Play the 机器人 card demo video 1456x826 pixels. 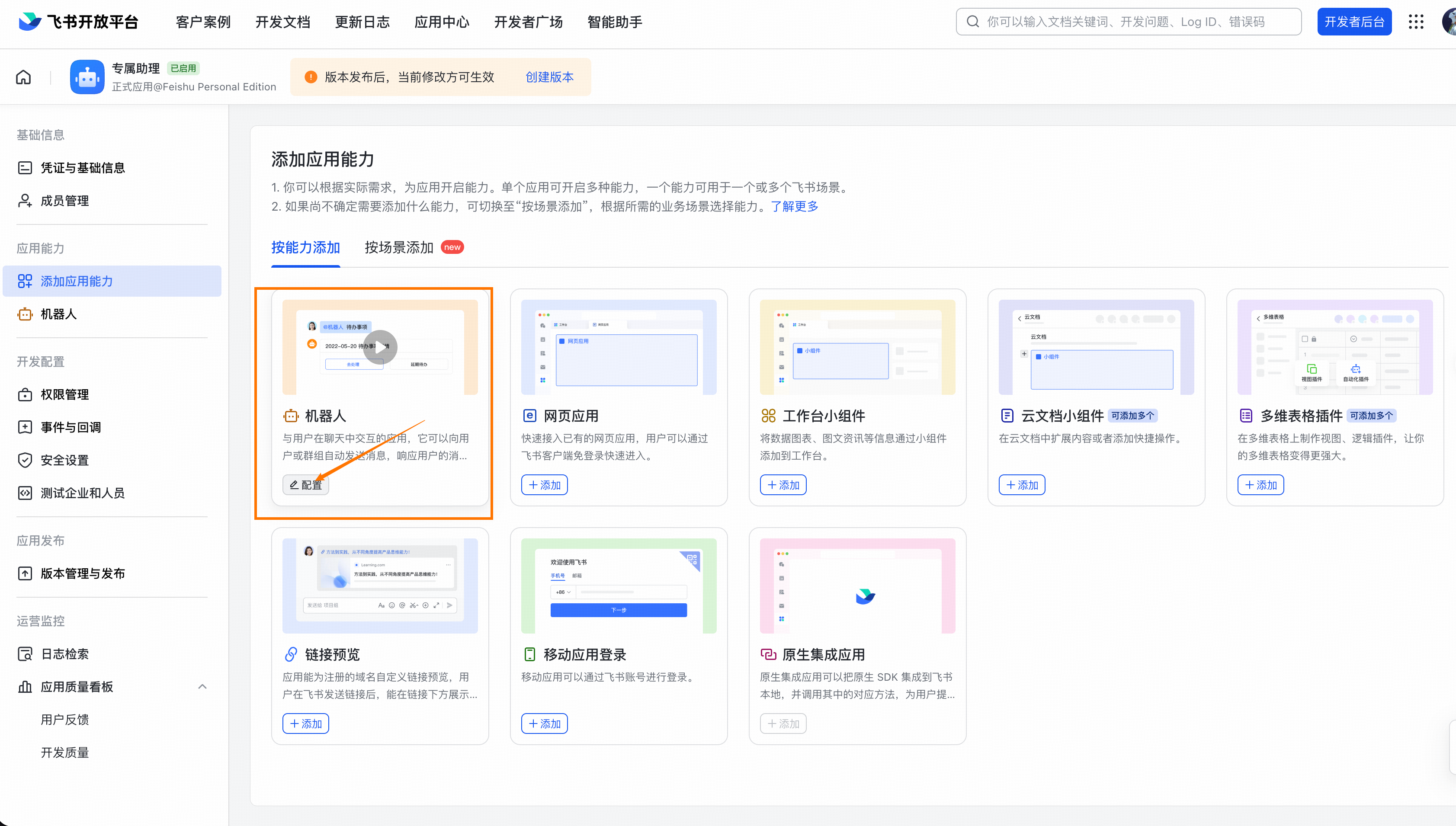point(380,347)
